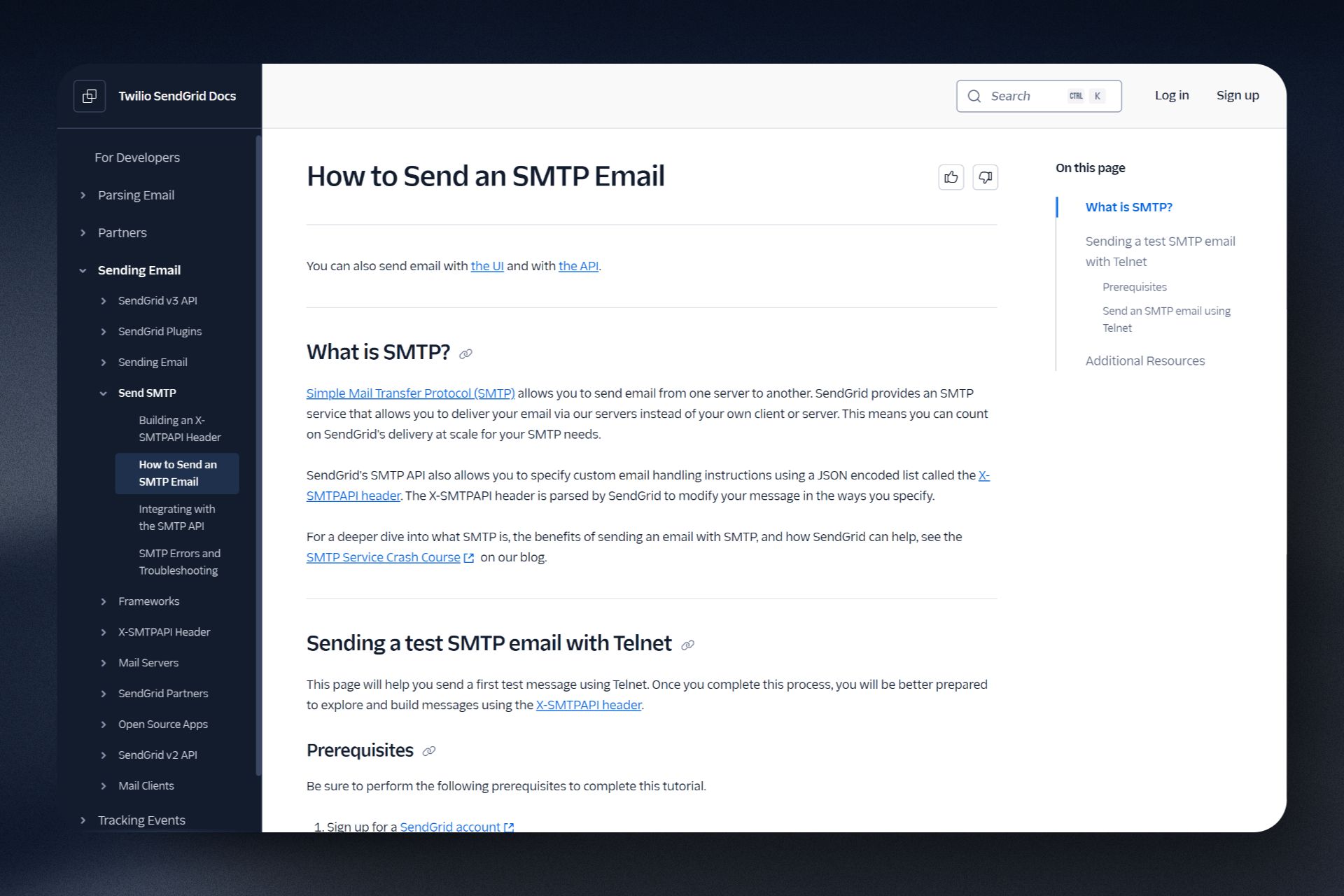Open 'the UI' link
The width and height of the screenshot is (1344, 896).
(x=487, y=266)
